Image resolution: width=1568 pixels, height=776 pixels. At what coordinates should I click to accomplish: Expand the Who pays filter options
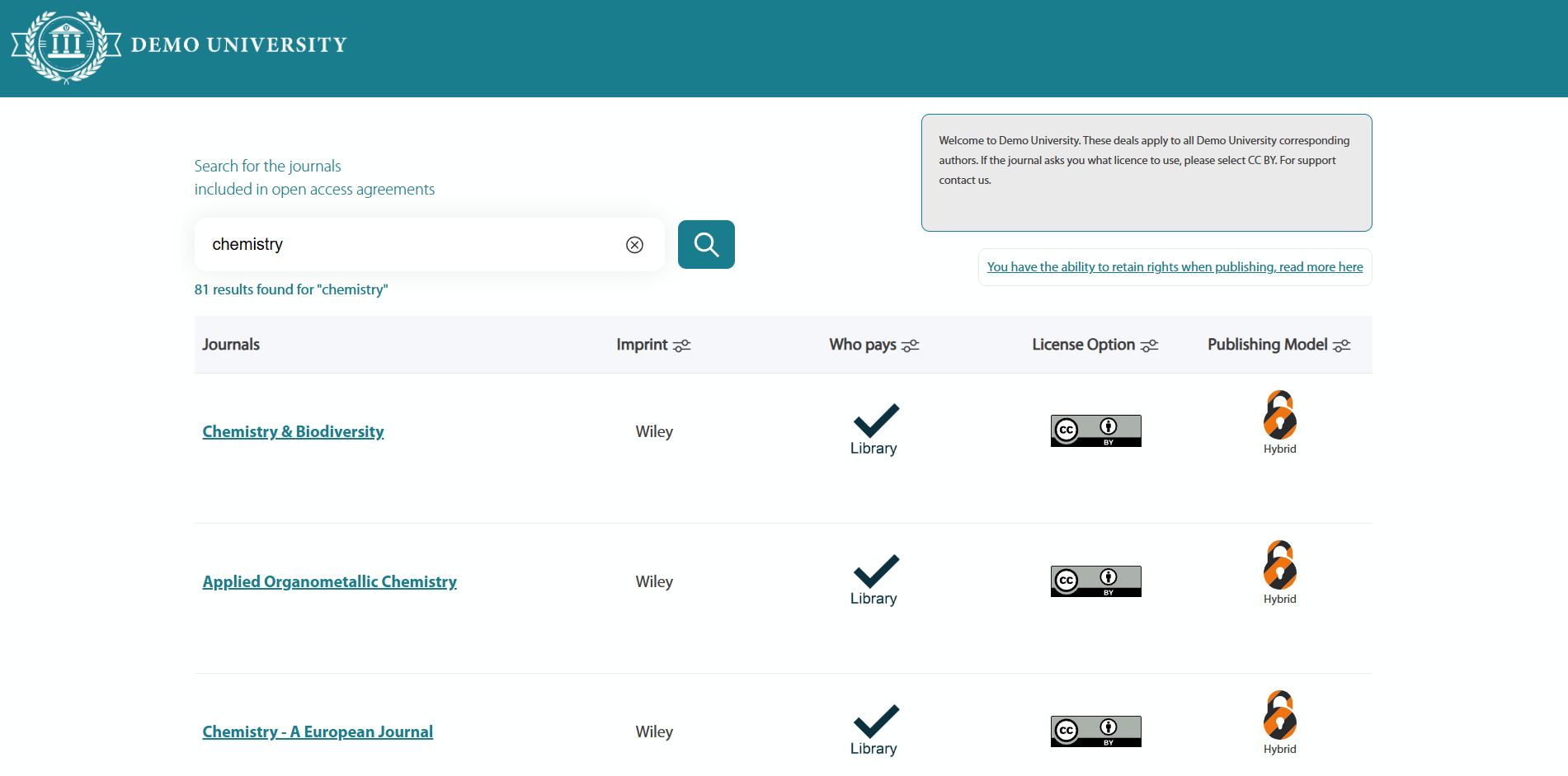coord(910,346)
